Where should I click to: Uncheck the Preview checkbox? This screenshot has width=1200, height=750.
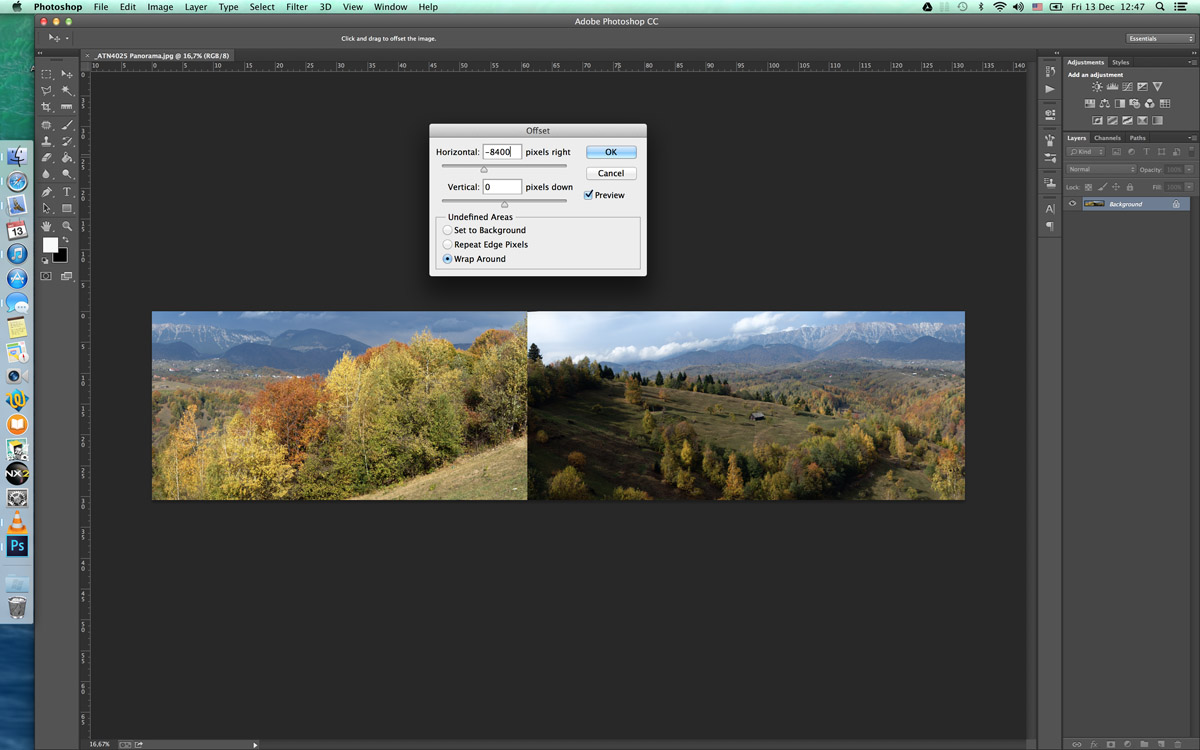pyautogui.click(x=589, y=195)
